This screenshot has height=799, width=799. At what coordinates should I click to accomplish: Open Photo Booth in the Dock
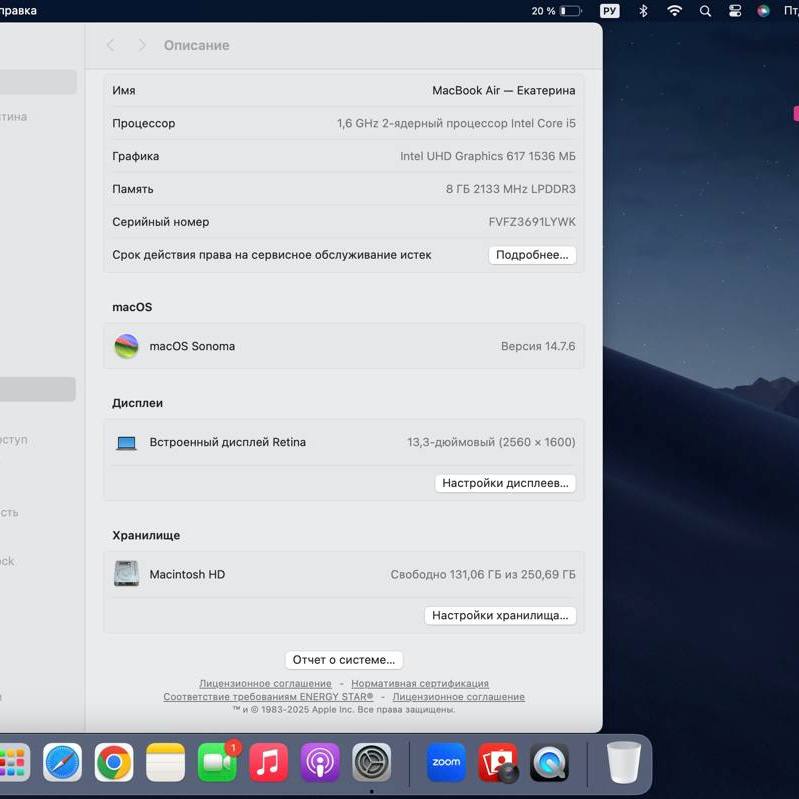tap(498, 762)
